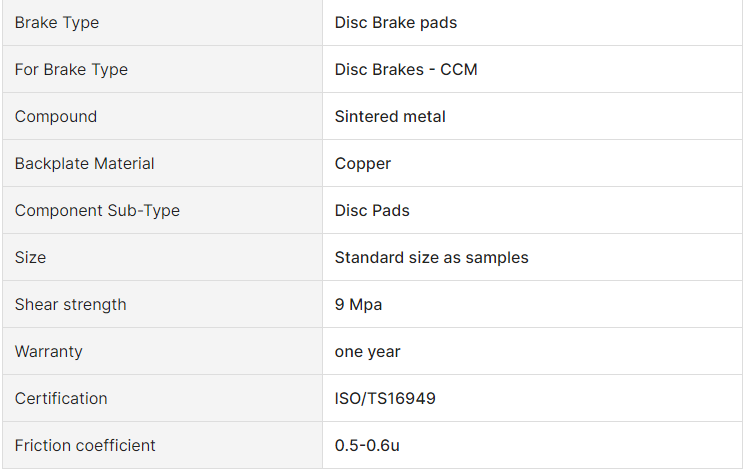745x469 pixels.
Task: Select the Disc Brake pads value
Action: (x=395, y=23)
